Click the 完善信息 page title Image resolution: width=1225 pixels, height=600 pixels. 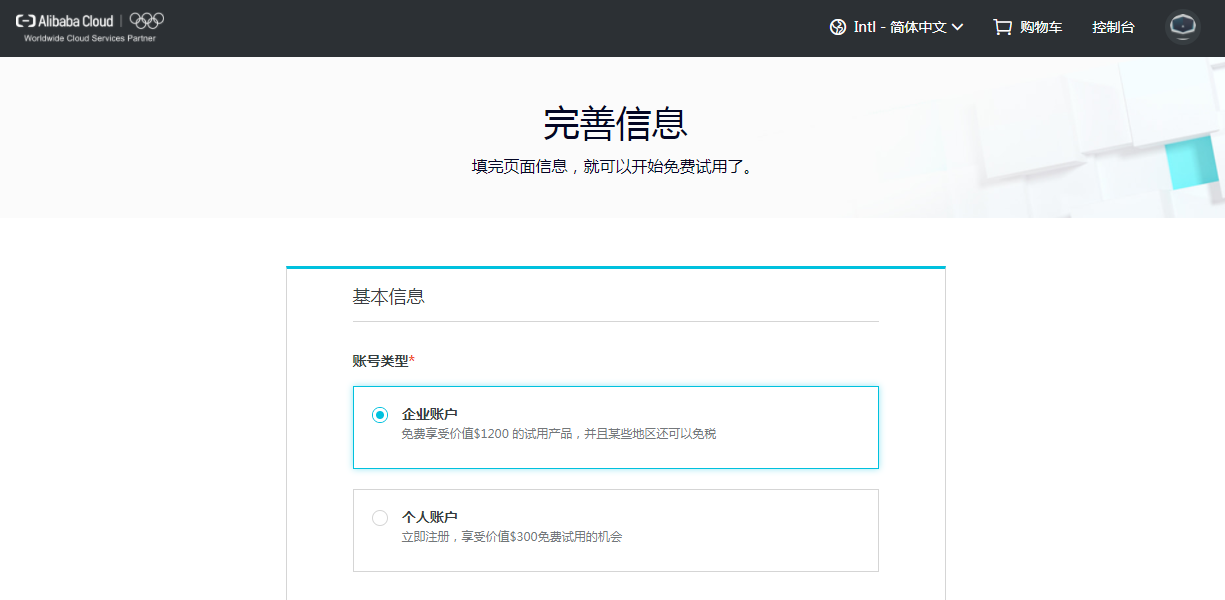(615, 124)
